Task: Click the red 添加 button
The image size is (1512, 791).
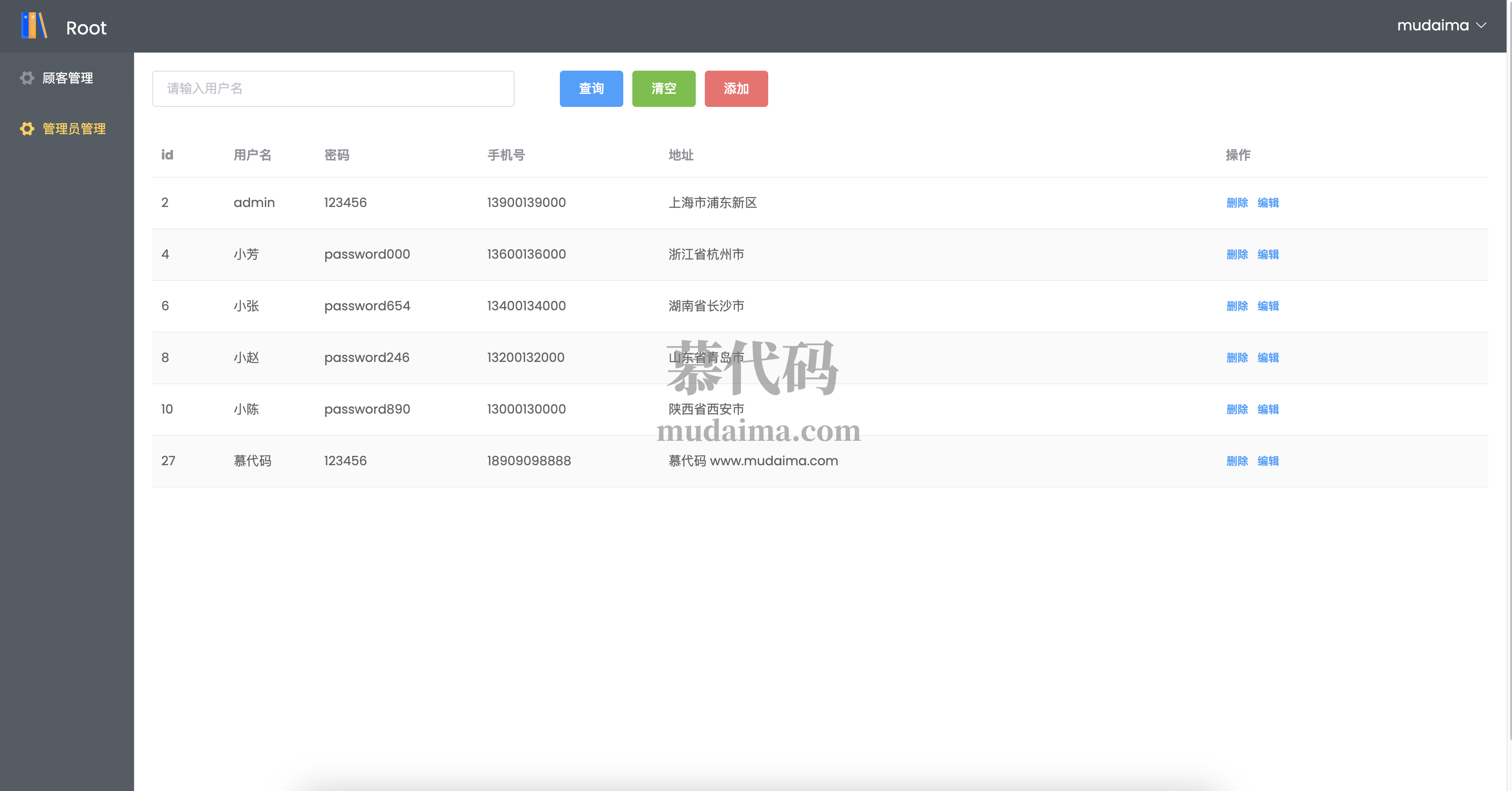Action: [x=736, y=89]
